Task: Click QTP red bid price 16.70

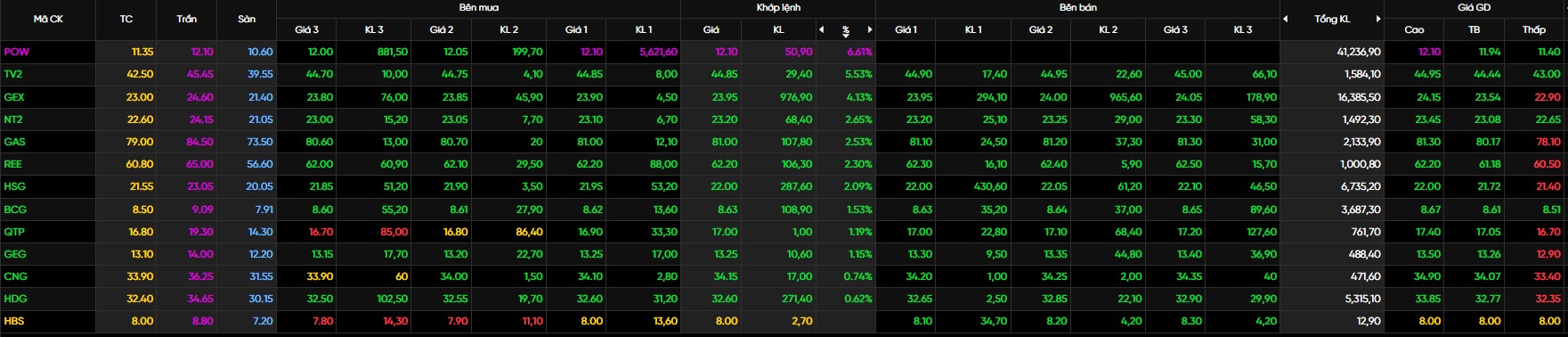Action: coord(321,232)
